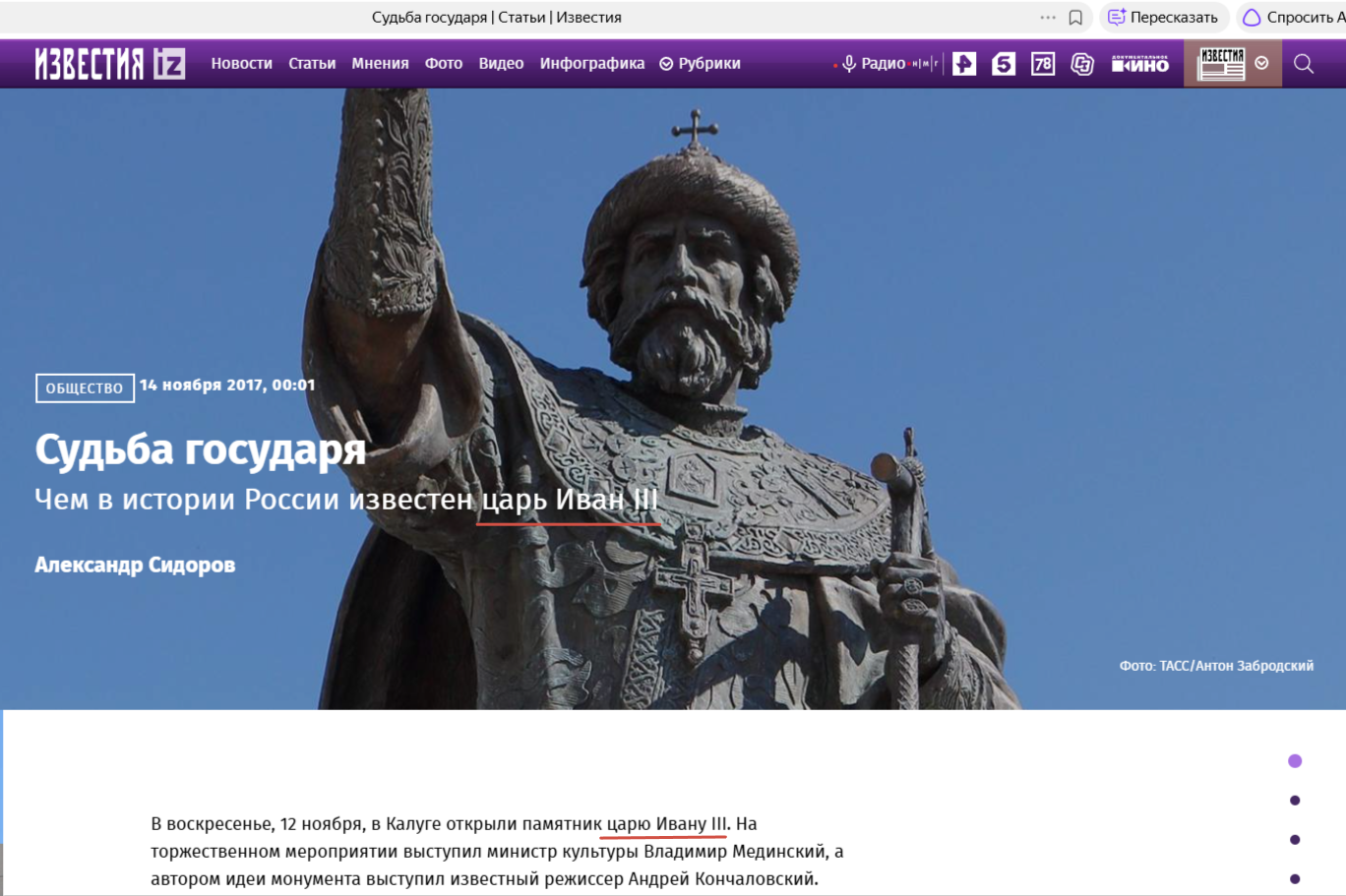Expand the Рубрики dropdown menu
The height and width of the screenshot is (896, 1346).
click(x=700, y=64)
